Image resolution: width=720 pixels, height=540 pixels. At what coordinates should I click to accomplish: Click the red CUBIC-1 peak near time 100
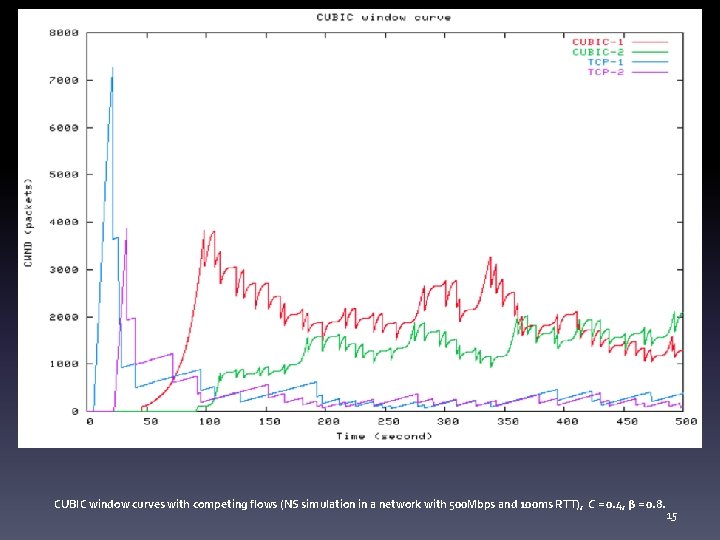[204, 232]
